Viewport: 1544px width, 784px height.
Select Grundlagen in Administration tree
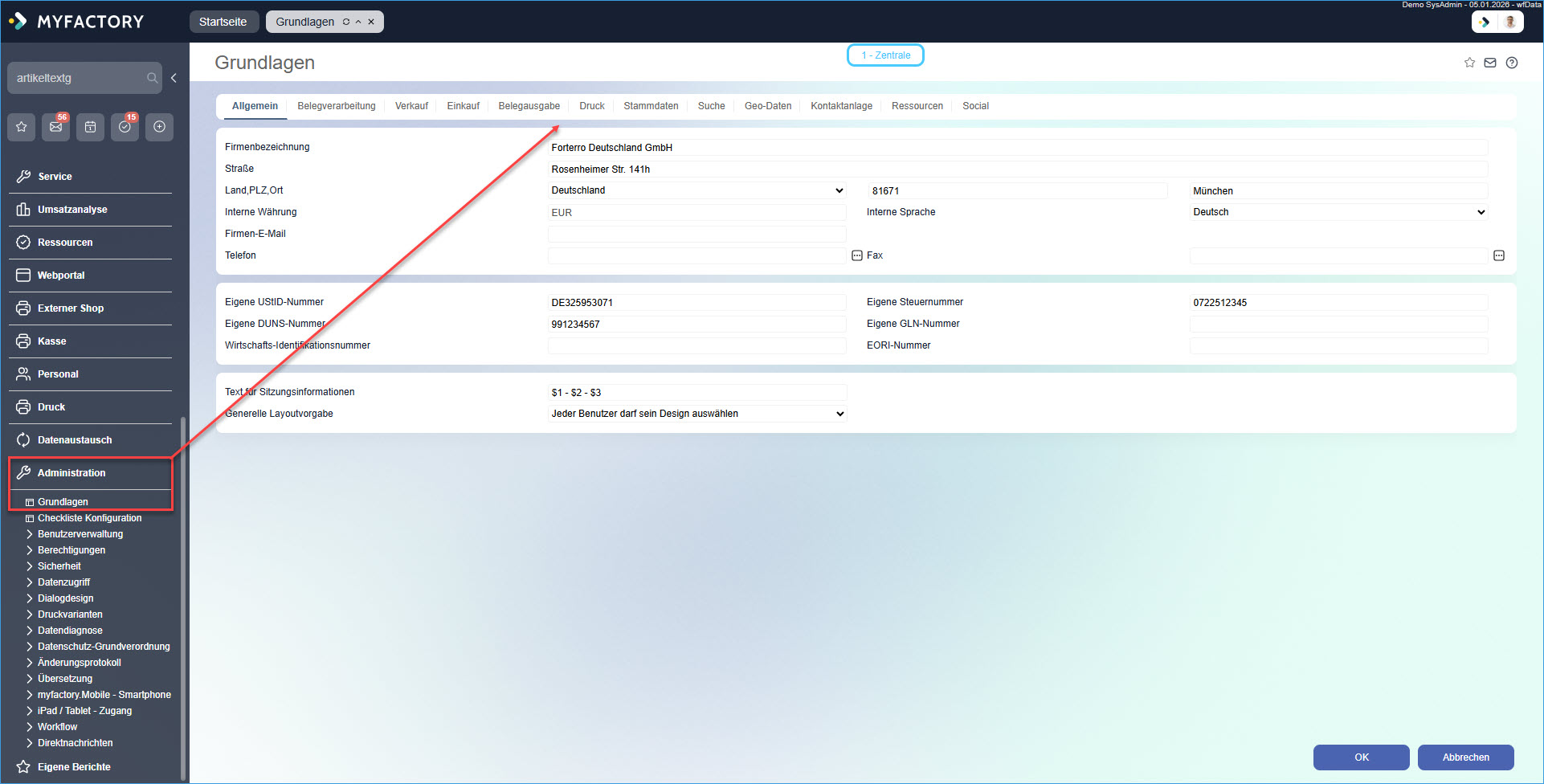point(63,502)
